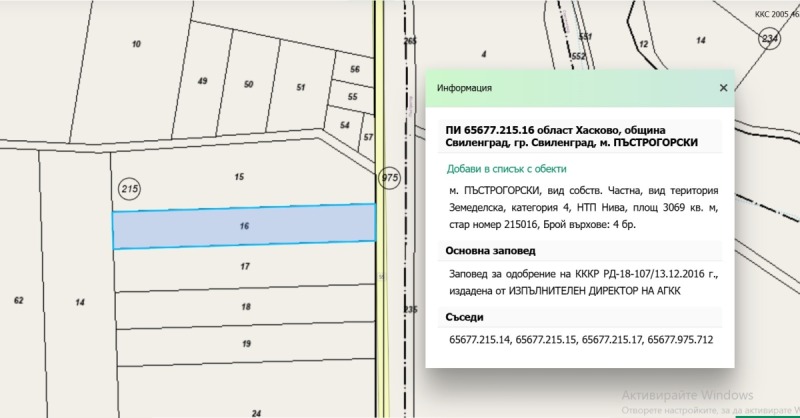The height and width of the screenshot is (418, 800).
Task: Select parcel 10 in the top-left area
Action: click(136, 44)
